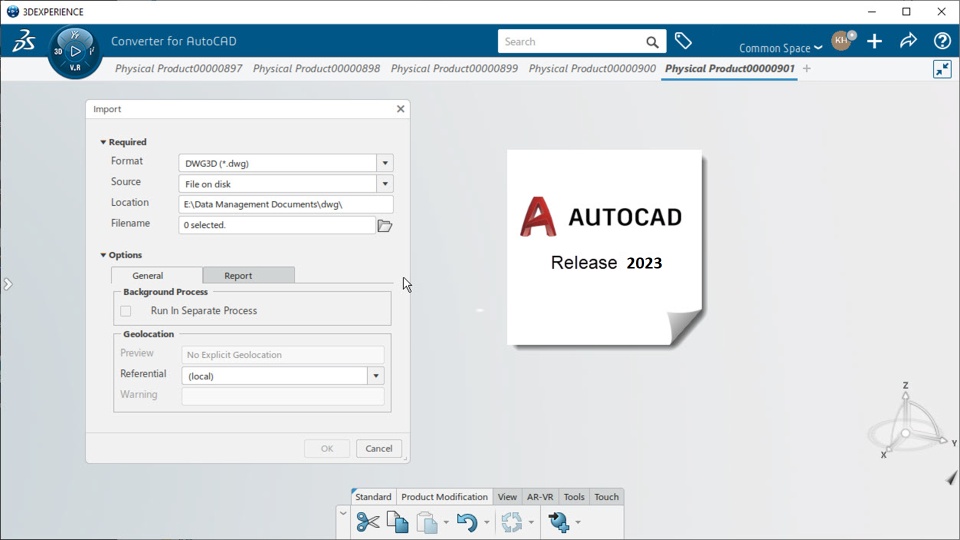Click the Share arrow icon
Screen dimensions: 960x540
pos(908,41)
